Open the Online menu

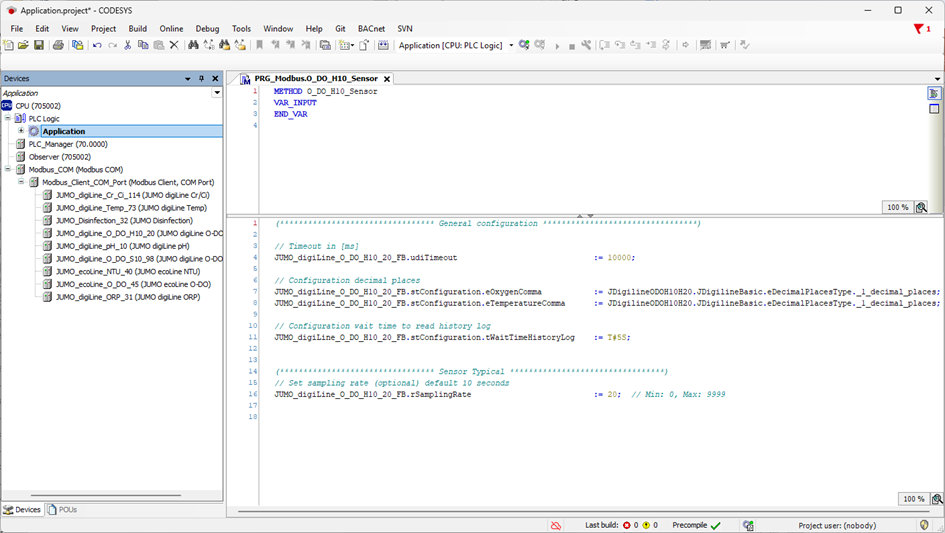point(171,28)
